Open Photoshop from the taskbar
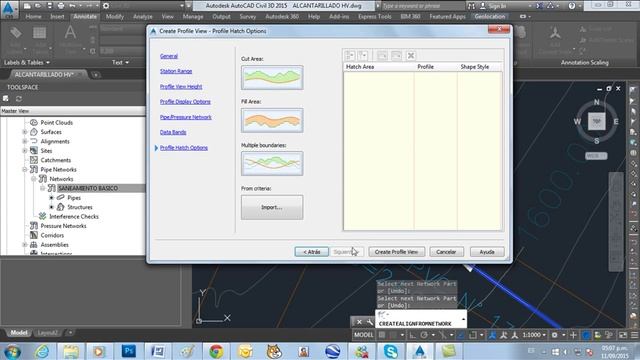This screenshot has height=360, width=640. [x=129, y=351]
